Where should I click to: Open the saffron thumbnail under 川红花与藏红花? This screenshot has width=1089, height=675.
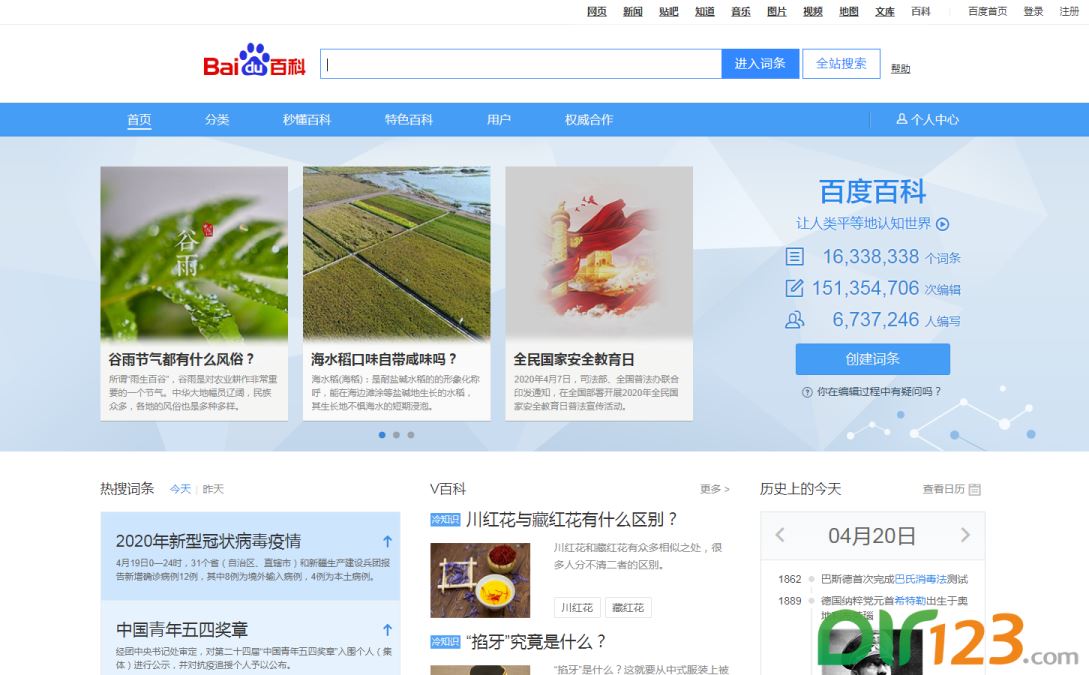pos(480,581)
